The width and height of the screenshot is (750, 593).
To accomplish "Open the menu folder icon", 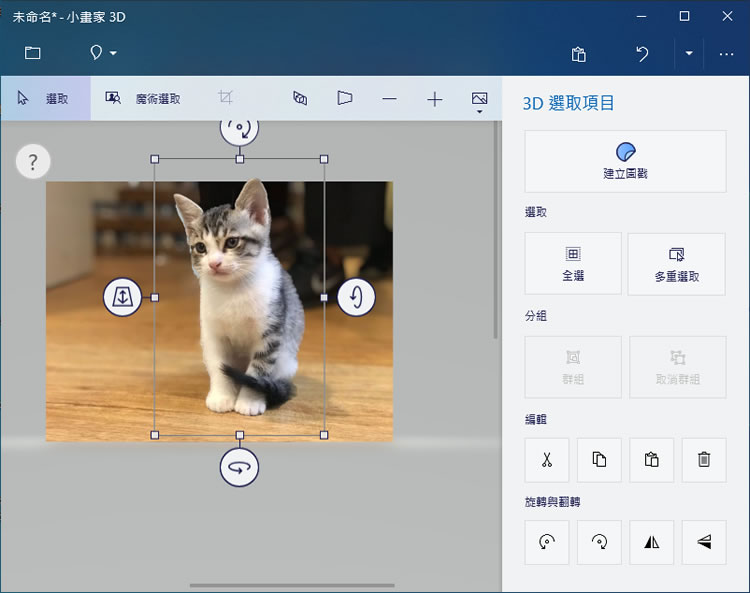I will [x=33, y=53].
